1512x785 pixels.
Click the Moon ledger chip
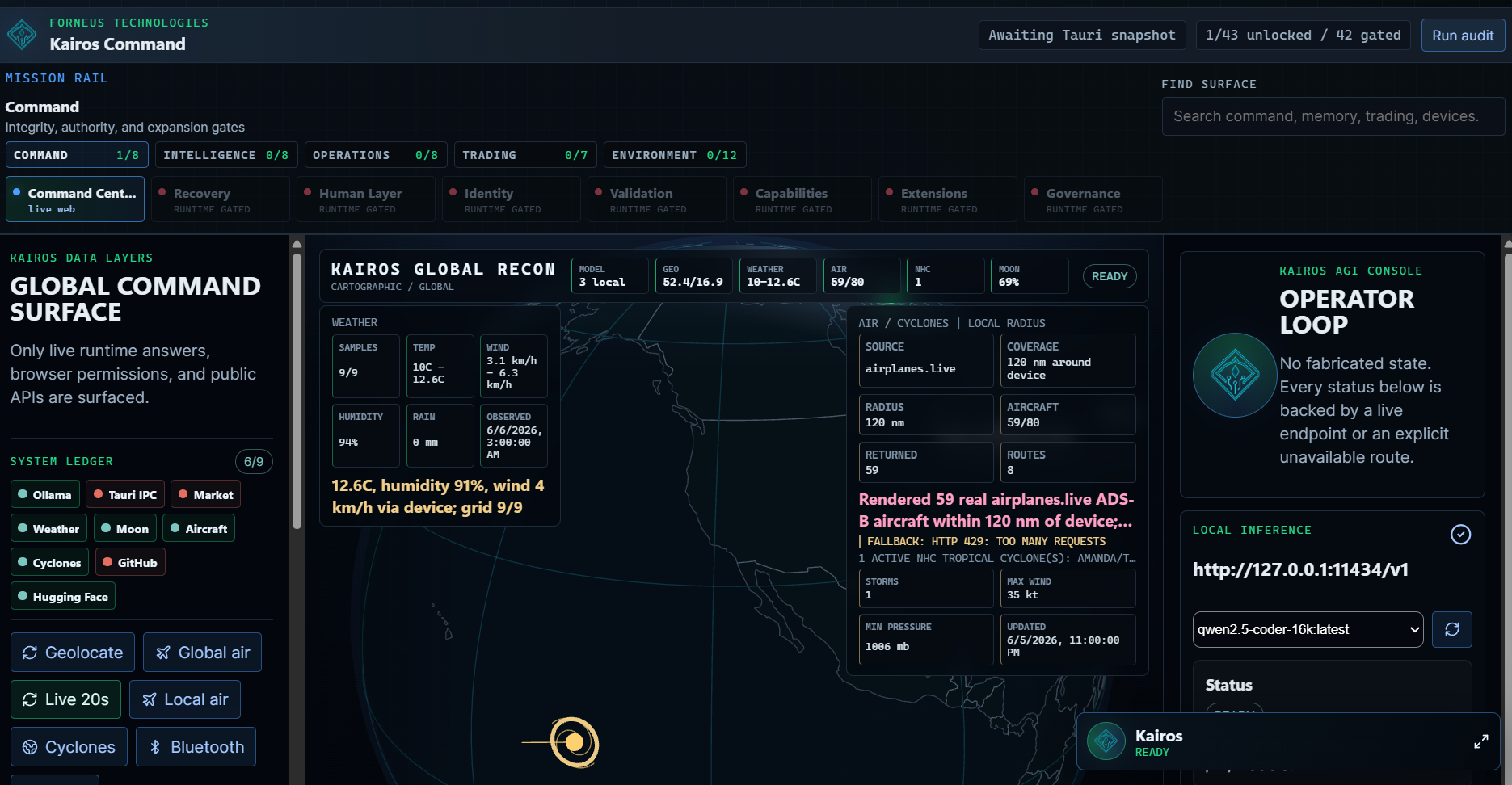coord(125,529)
